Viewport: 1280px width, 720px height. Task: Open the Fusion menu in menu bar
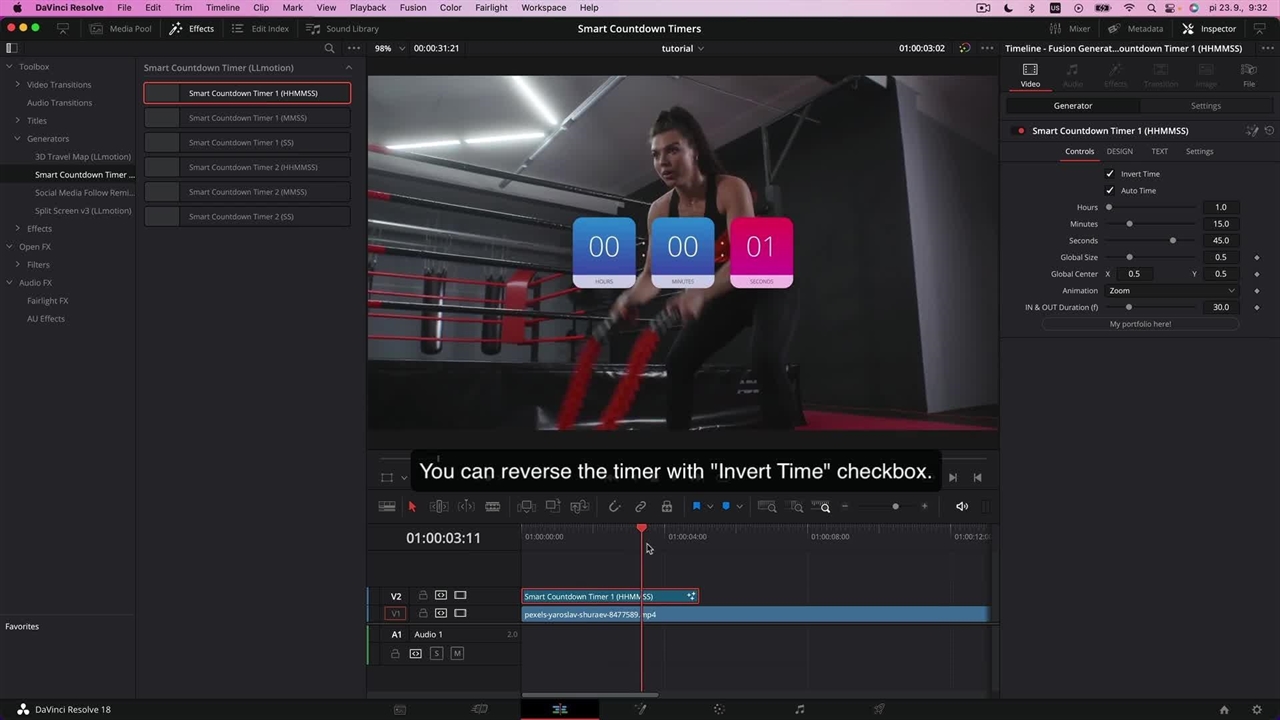(x=413, y=8)
